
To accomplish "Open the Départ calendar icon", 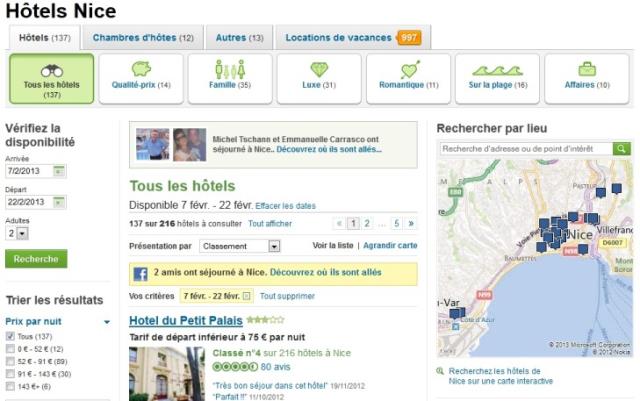I will [x=59, y=202].
